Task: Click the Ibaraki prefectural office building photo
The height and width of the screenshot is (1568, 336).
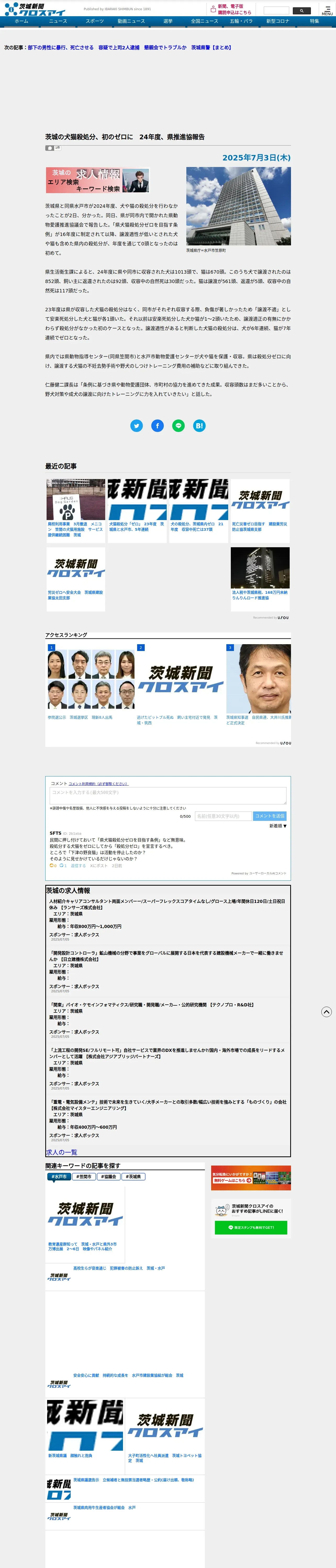Action: click(x=238, y=206)
